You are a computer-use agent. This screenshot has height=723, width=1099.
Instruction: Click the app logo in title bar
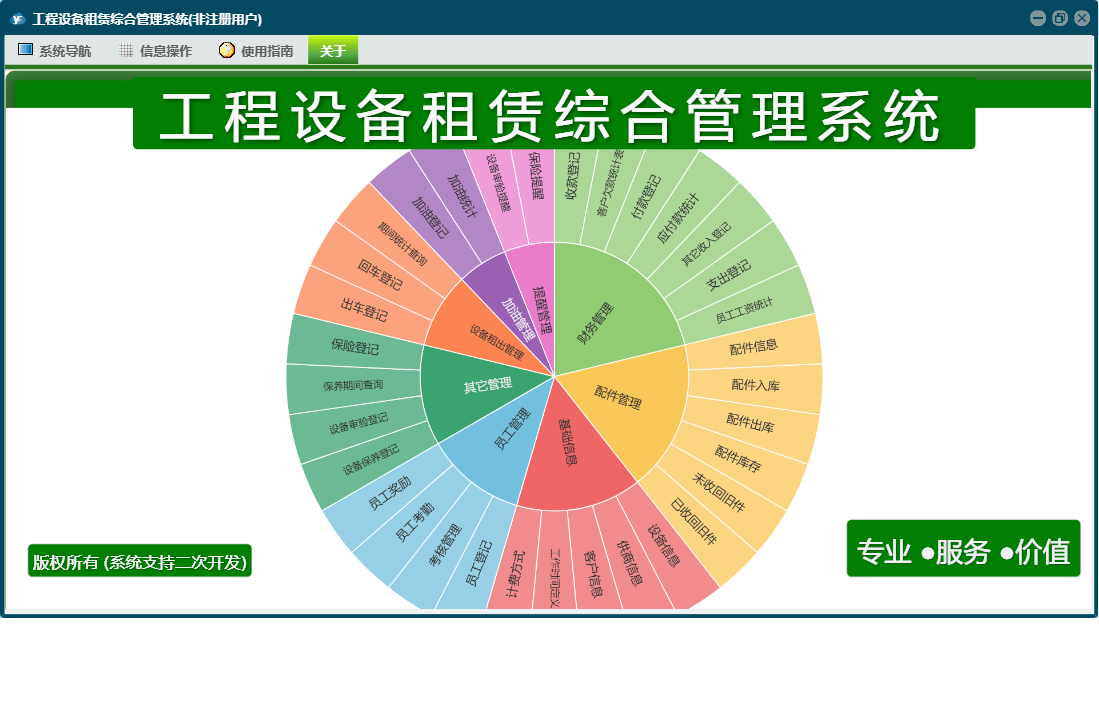click(18, 19)
